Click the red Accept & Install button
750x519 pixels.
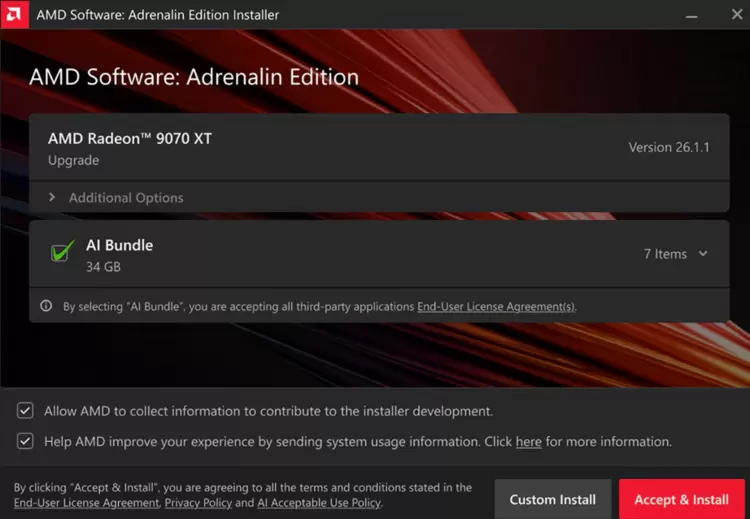click(x=681, y=500)
